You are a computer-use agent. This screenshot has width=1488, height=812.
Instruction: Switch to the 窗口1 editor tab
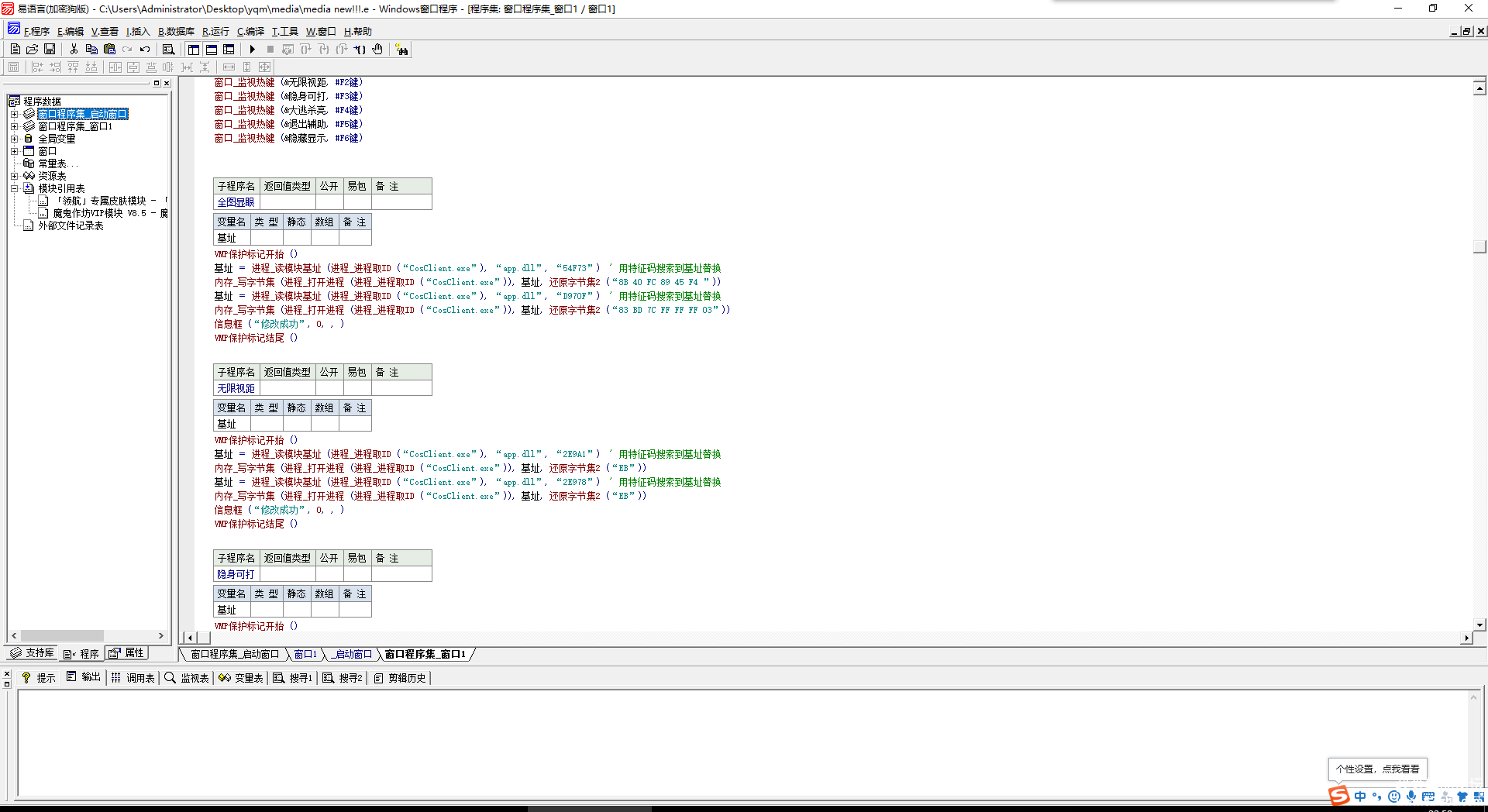tap(305, 655)
